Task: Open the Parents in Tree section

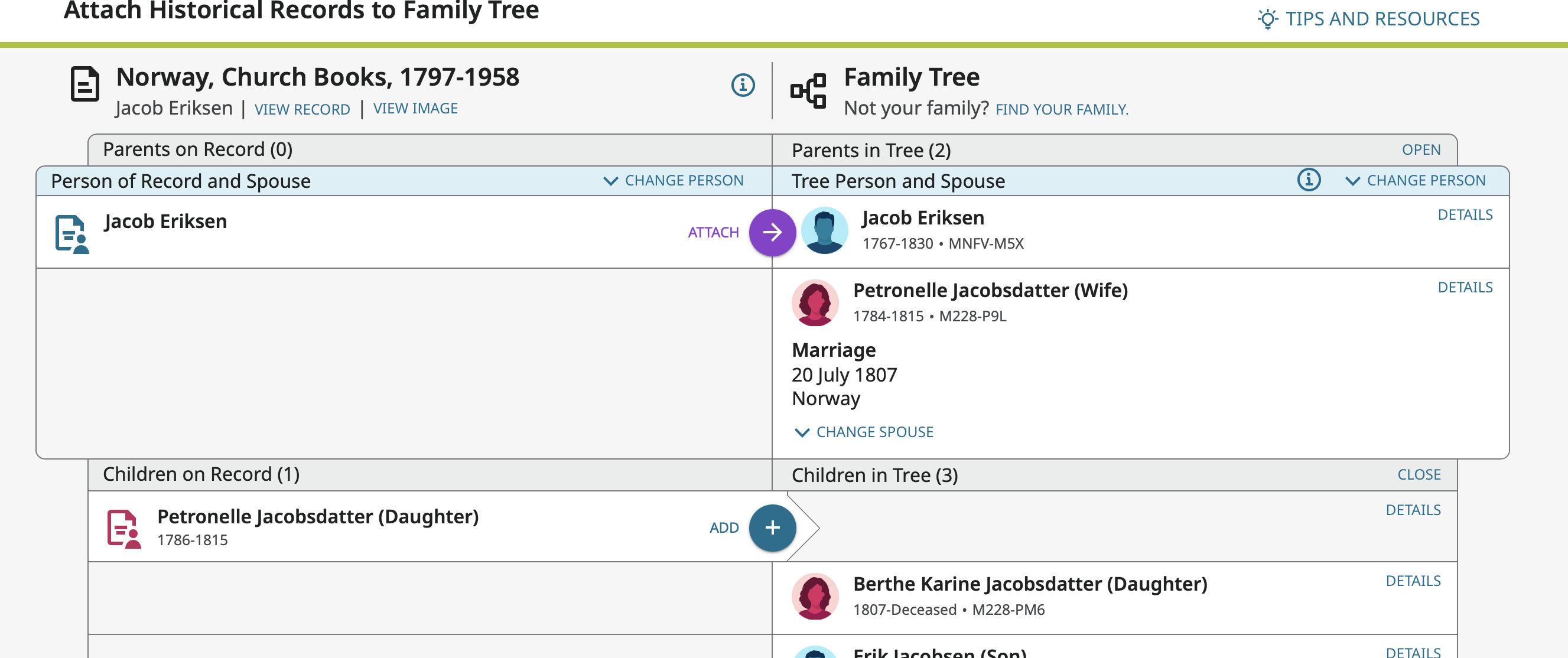Action: point(1421,150)
